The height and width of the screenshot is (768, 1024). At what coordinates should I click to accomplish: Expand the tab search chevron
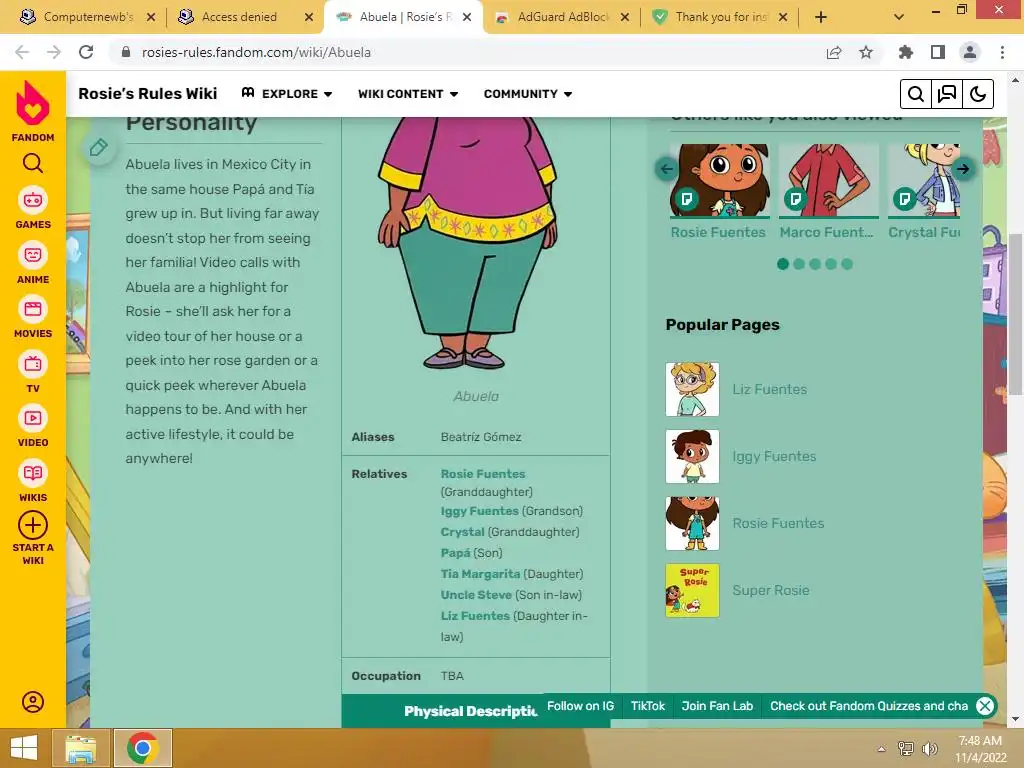pyautogui.click(x=899, y=17)
